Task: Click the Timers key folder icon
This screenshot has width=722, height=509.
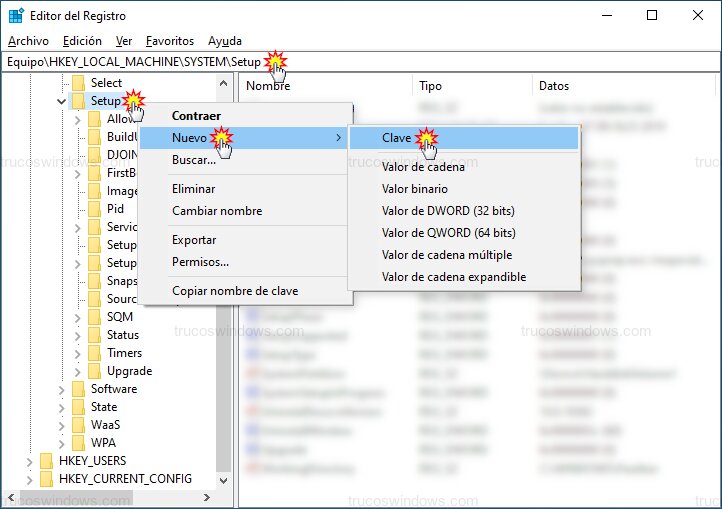Action: click(x=94, y=353)
